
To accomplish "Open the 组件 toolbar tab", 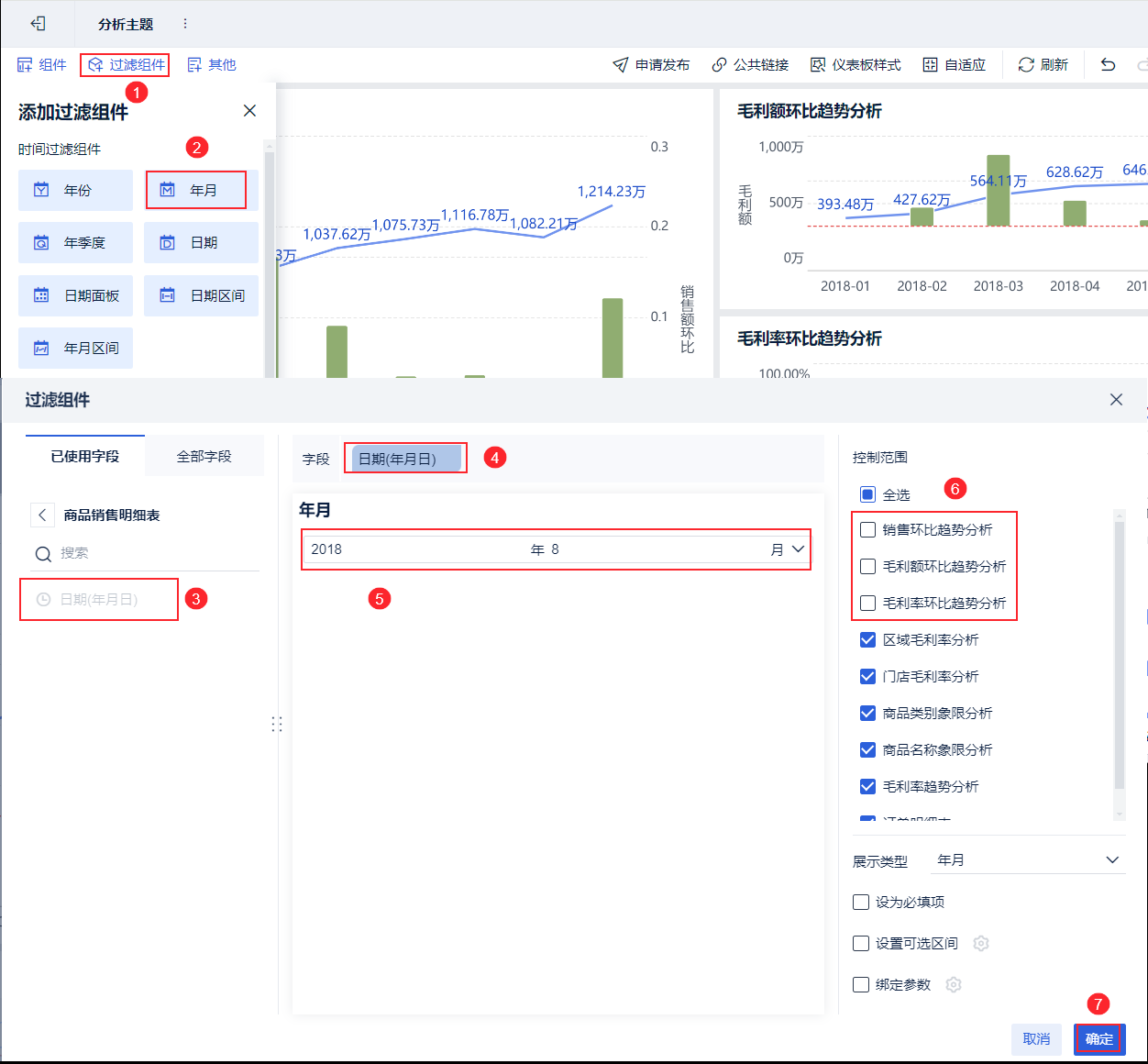I will click(x=42, y=65).
